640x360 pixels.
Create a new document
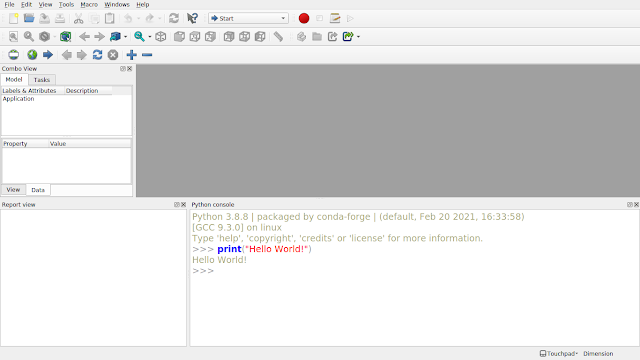click(13, 18)
